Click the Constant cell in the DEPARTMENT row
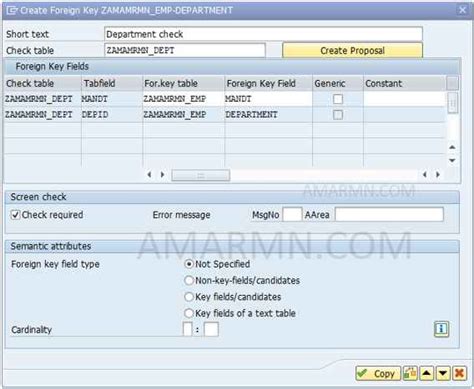This screenshot has height=389, width=474. click(x=404, y=115)
